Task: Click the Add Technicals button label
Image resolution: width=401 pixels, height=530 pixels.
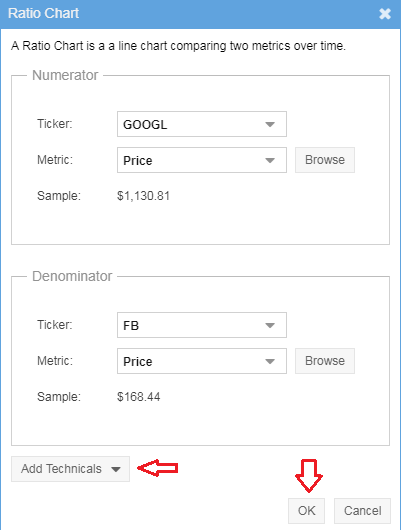Action: click(x=61, y=469)
